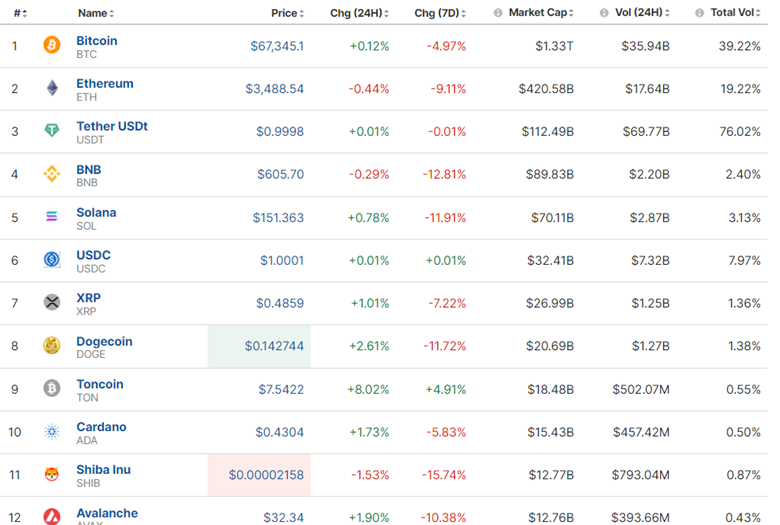This screenshot has width=780, height=525.
Task: Sort table by Name column
Action: tap(96, 13)
